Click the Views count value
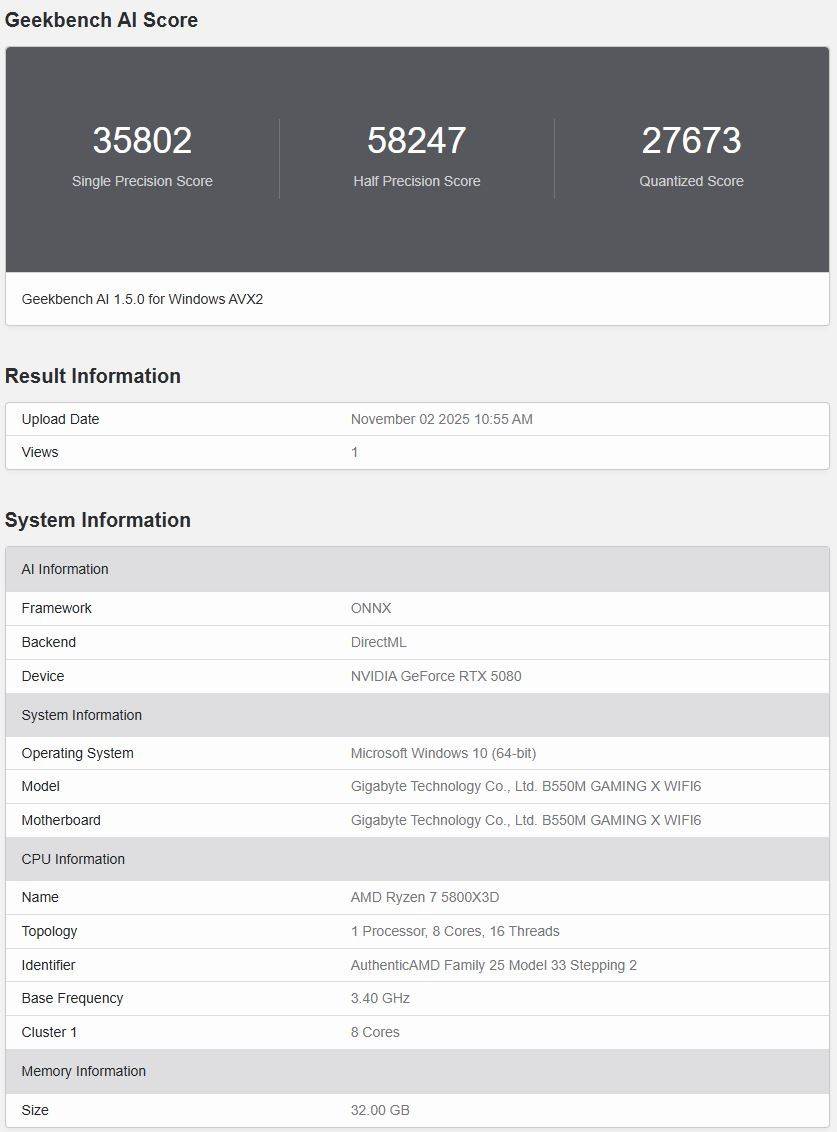837x1132 pixels. pos(354,452)
